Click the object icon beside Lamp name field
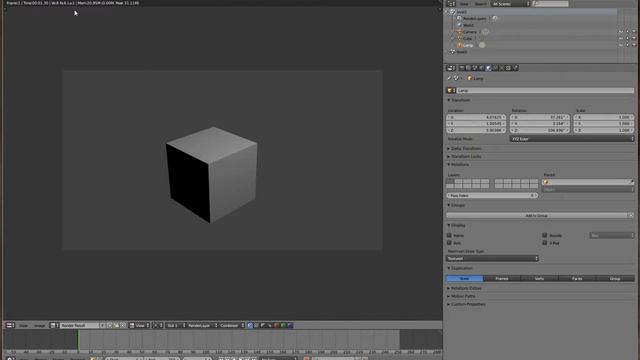Viewport: 640px width, 360px height. pyautogui.click(x=451, y=91)
